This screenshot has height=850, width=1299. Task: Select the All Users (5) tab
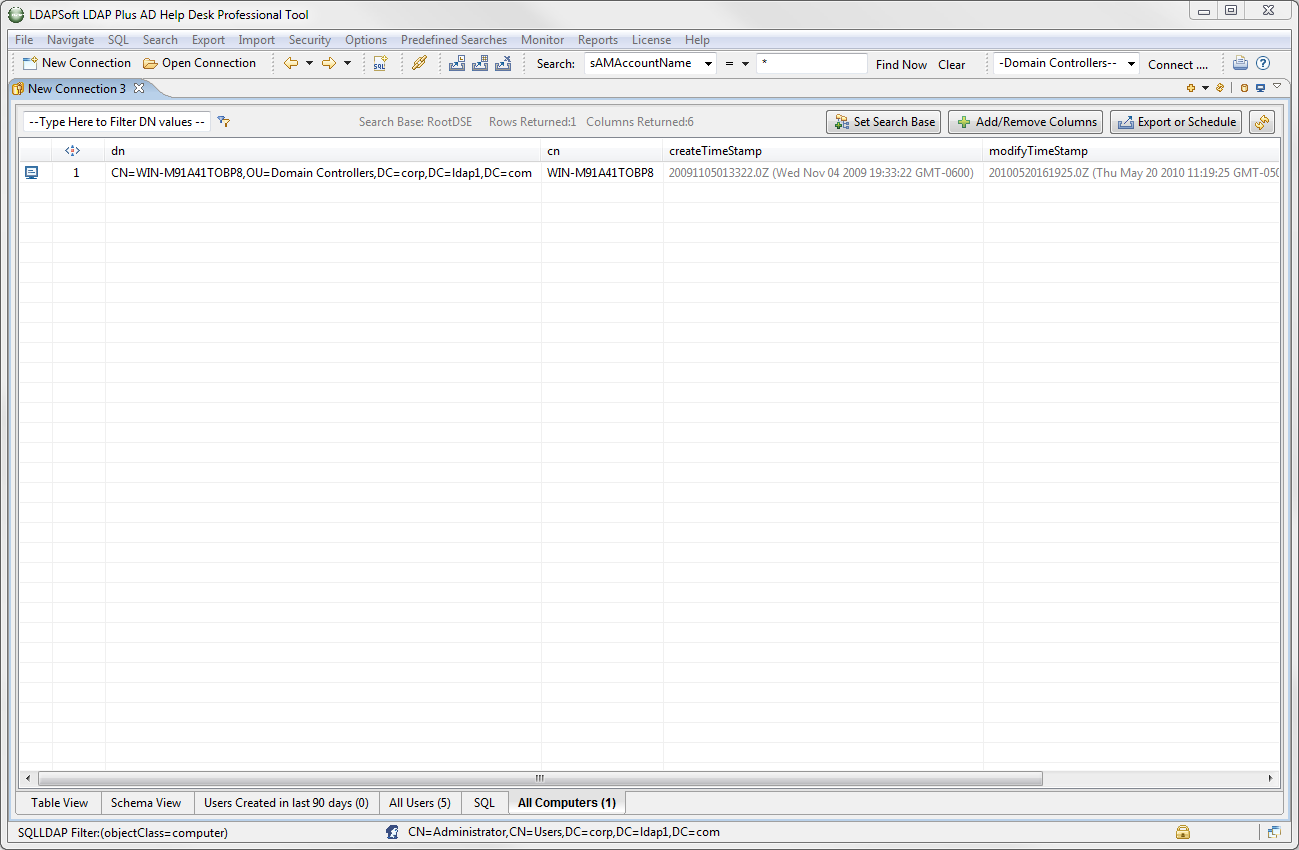(419, 803)
